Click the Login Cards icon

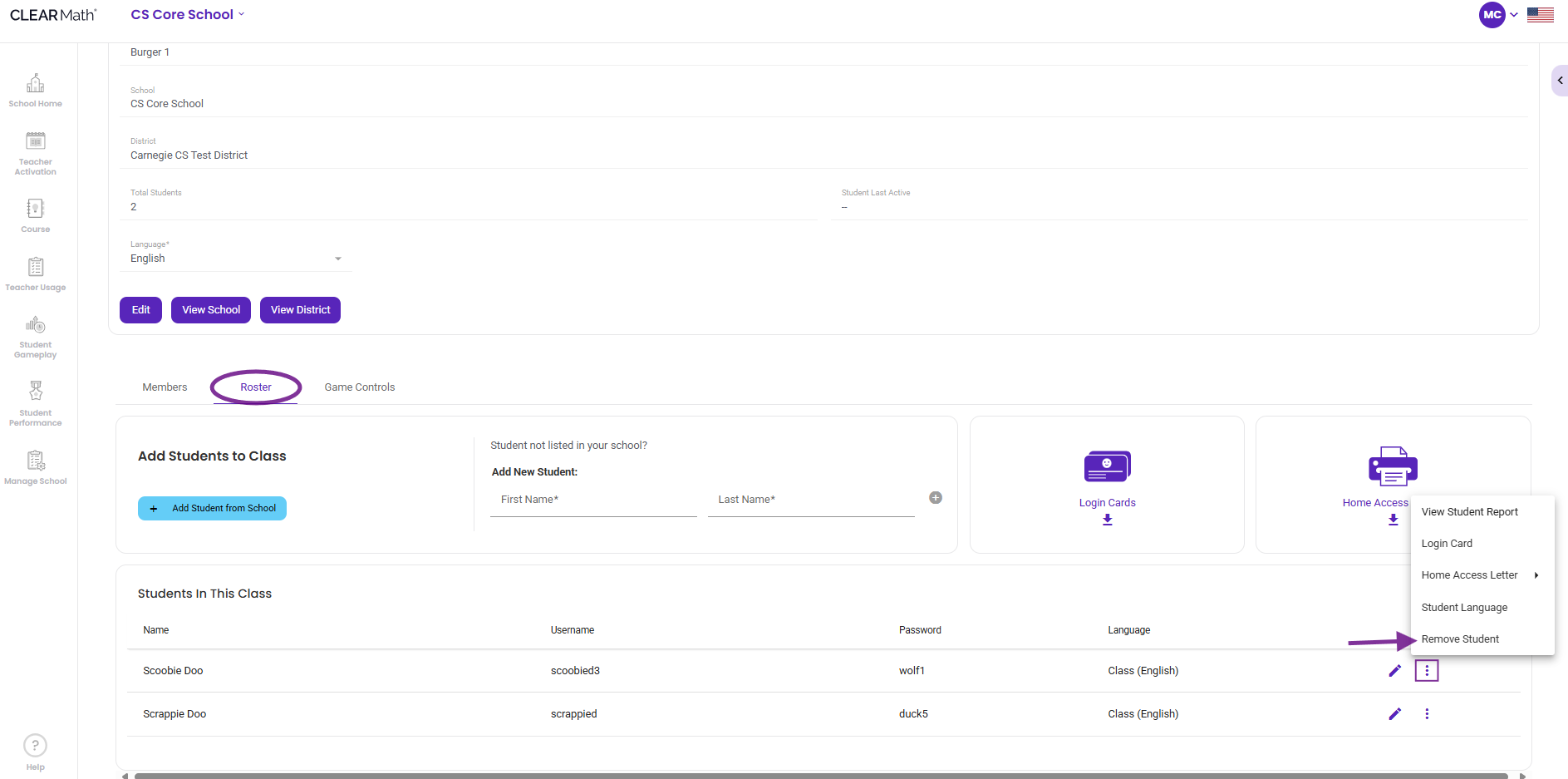coord(1107,466)
